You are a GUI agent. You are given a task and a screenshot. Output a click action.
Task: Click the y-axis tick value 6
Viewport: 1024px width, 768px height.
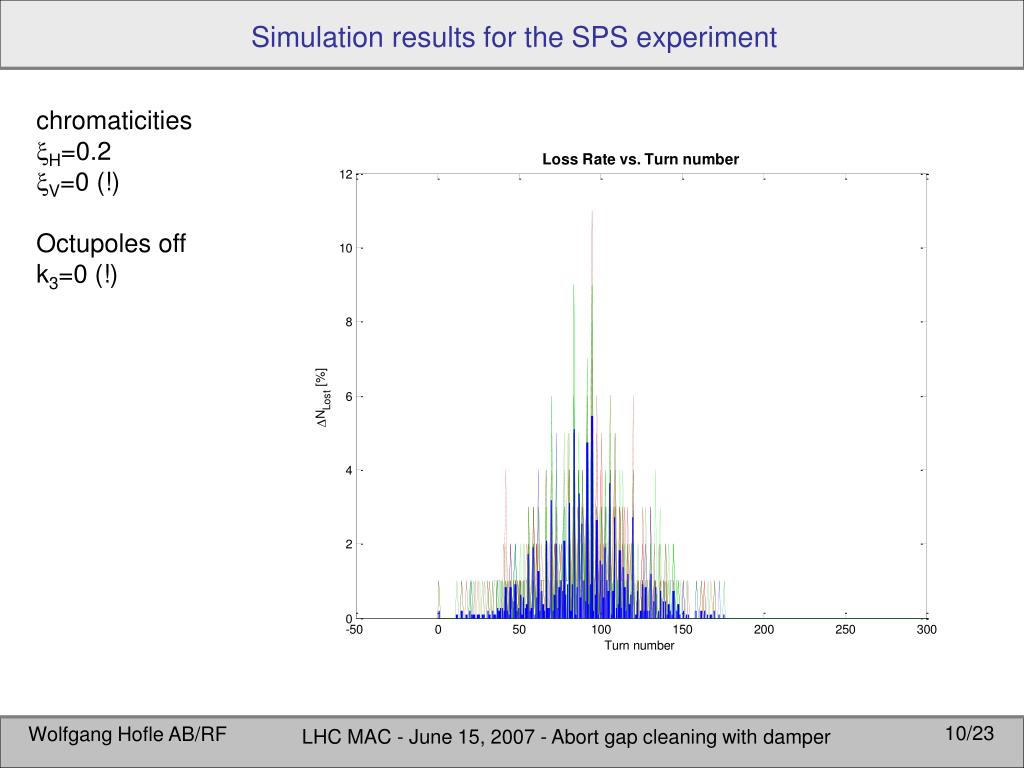349,396
